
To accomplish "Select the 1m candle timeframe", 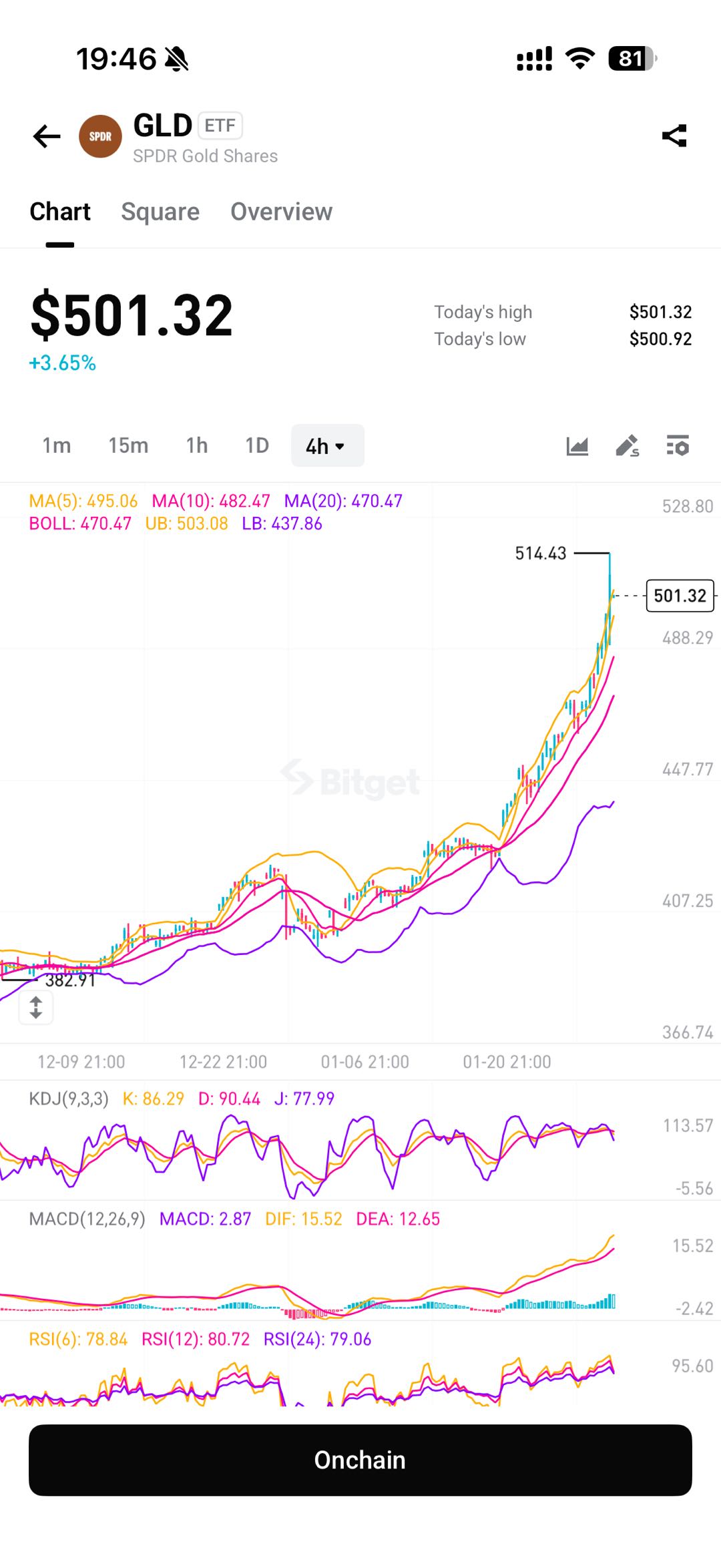I will [x=56, y=445].
